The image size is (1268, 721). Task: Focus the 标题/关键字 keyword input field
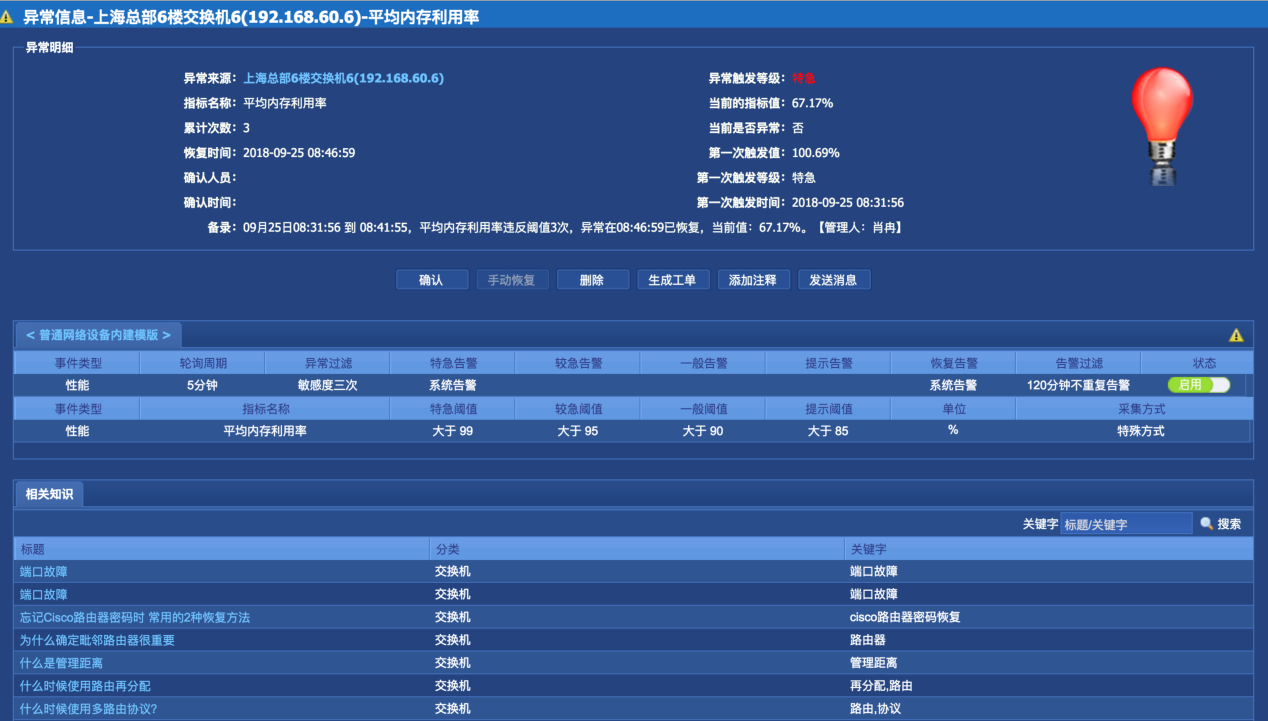[1126, 524]
